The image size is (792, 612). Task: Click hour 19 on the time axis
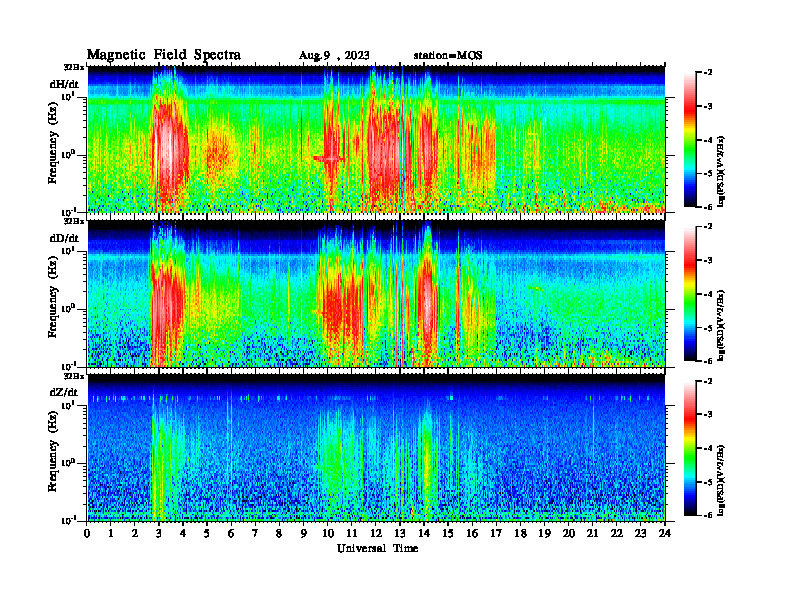pos(544,534)
